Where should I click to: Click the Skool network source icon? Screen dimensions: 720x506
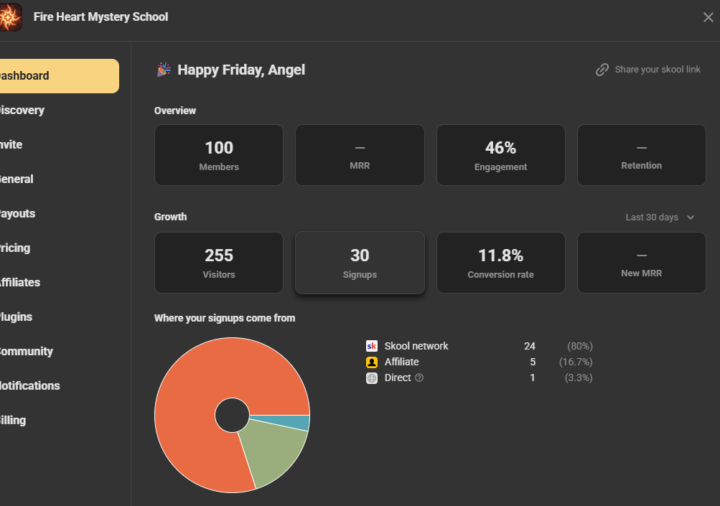coord(371,346)
